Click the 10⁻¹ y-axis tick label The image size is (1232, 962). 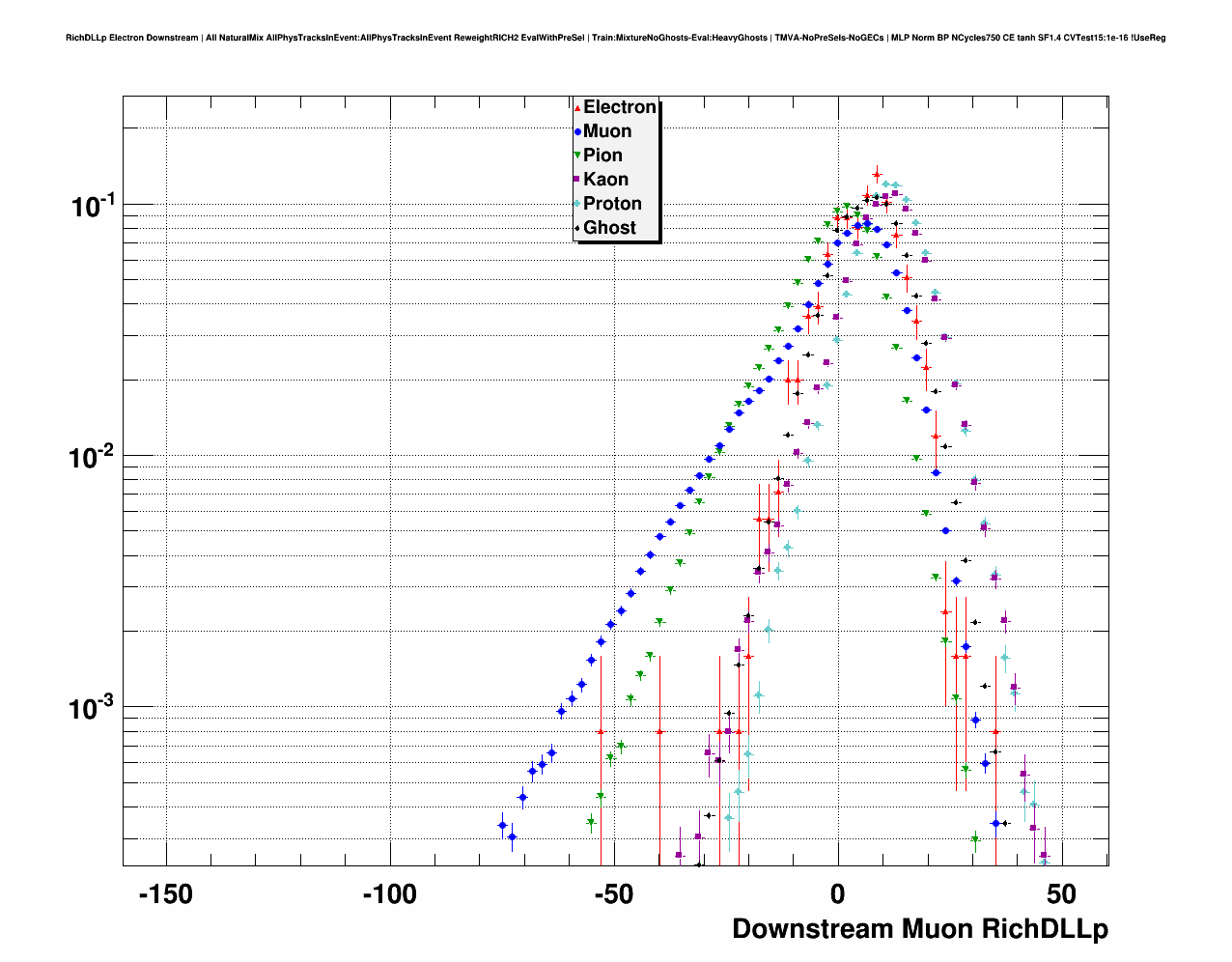pyautogui.click(x=93, y=206)
